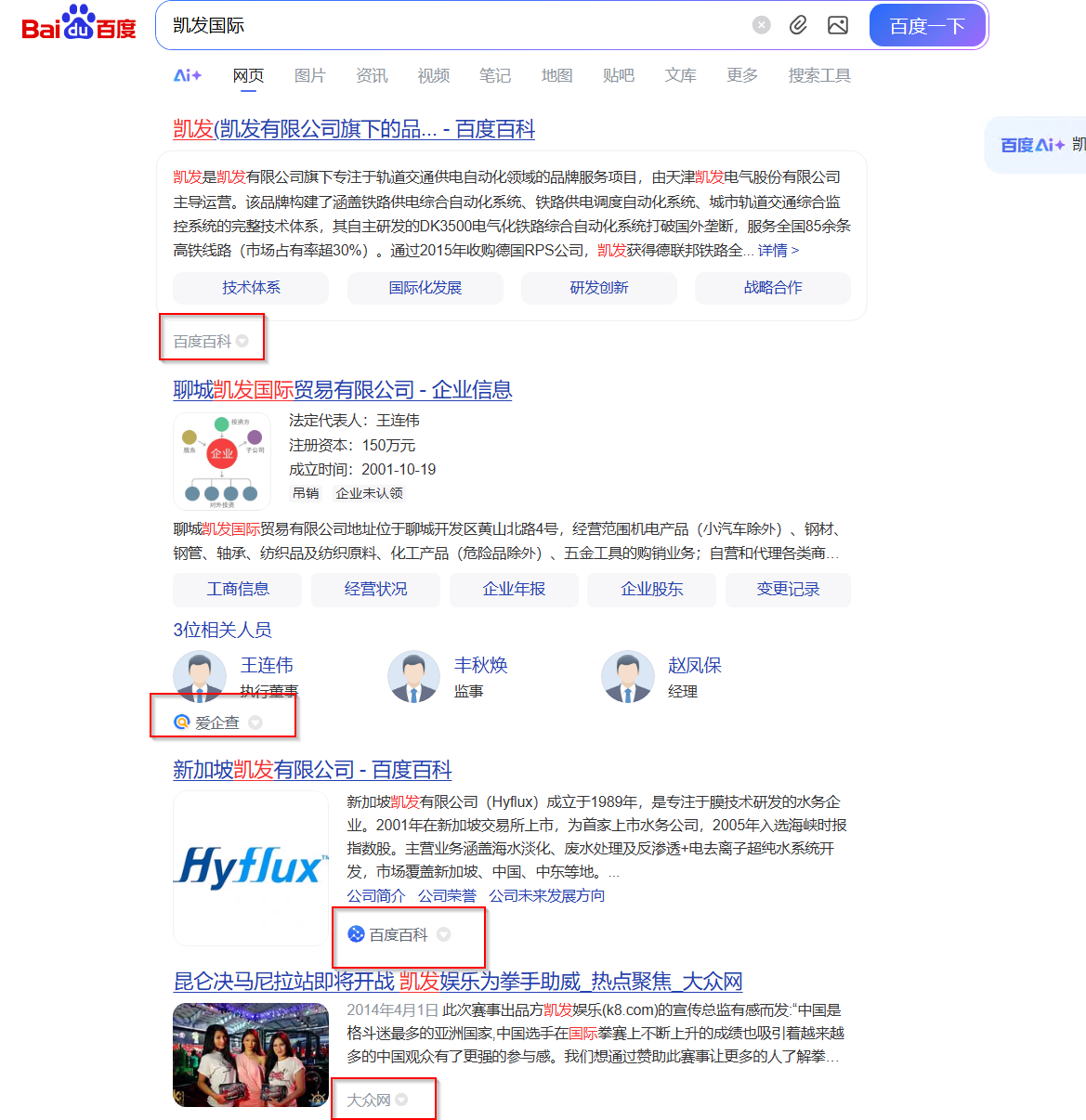Open the 公司简介 sublink
This screenshot has width=1086, height=1120.
tap(376, 895)
